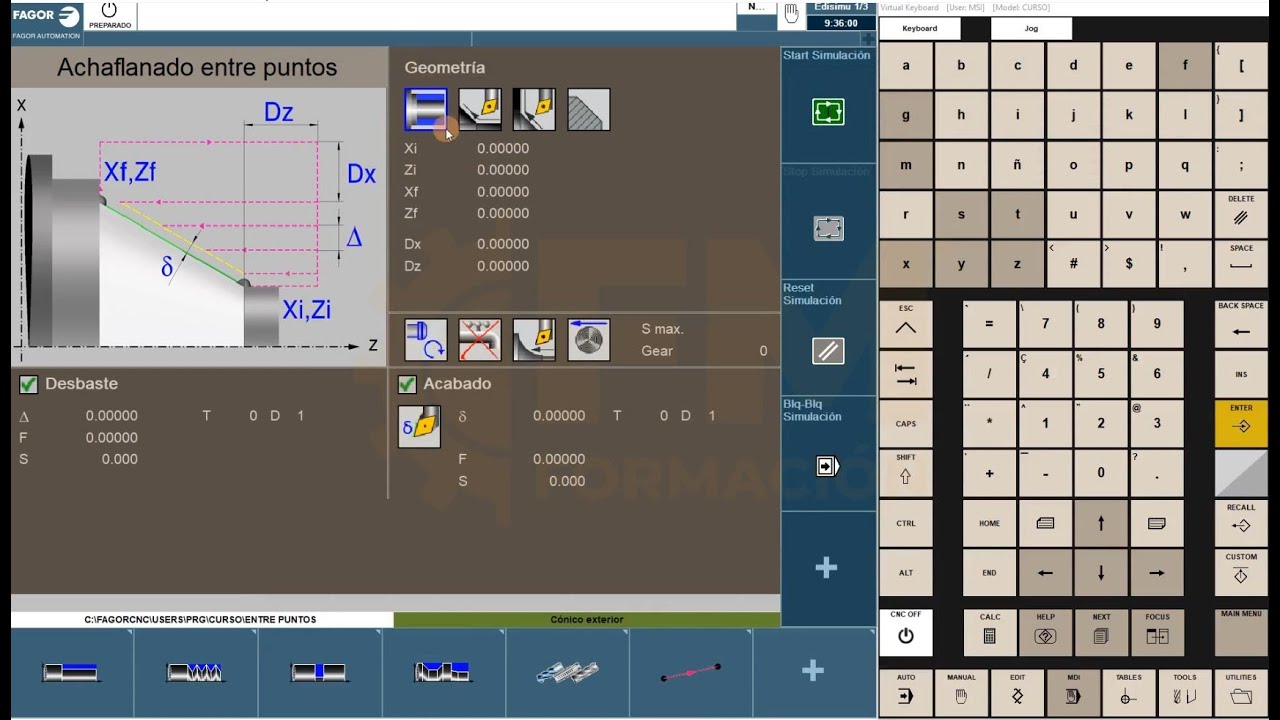Toggle the coolant off icon
Image resolution: width=1280 pixels, height=720 pixels.
[480, 340]
